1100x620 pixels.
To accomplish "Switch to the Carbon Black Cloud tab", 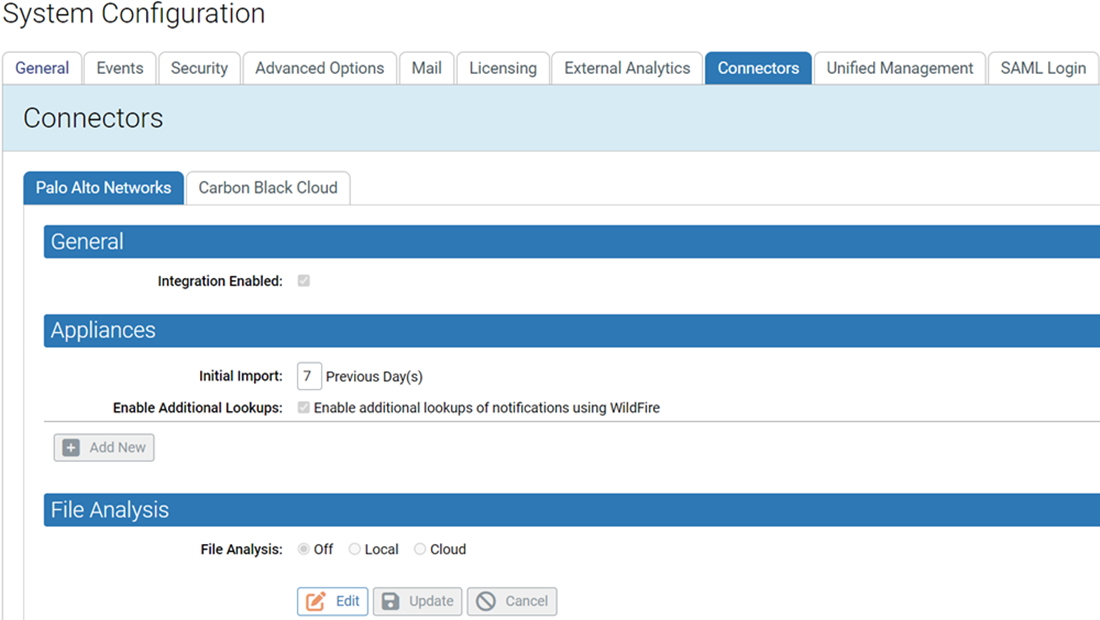I will (x=268, y=188).
